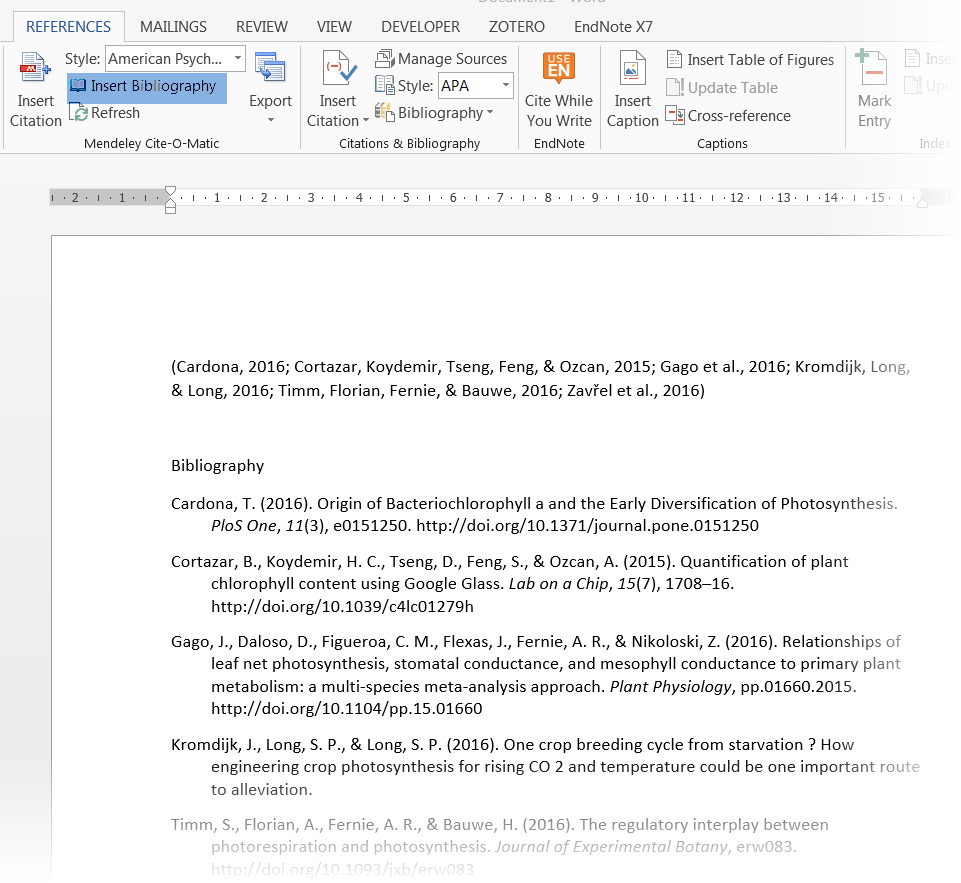Click the Mendeley Export icon
The width and height of the screenshot is (961, 883).
(x=270, y=67)
